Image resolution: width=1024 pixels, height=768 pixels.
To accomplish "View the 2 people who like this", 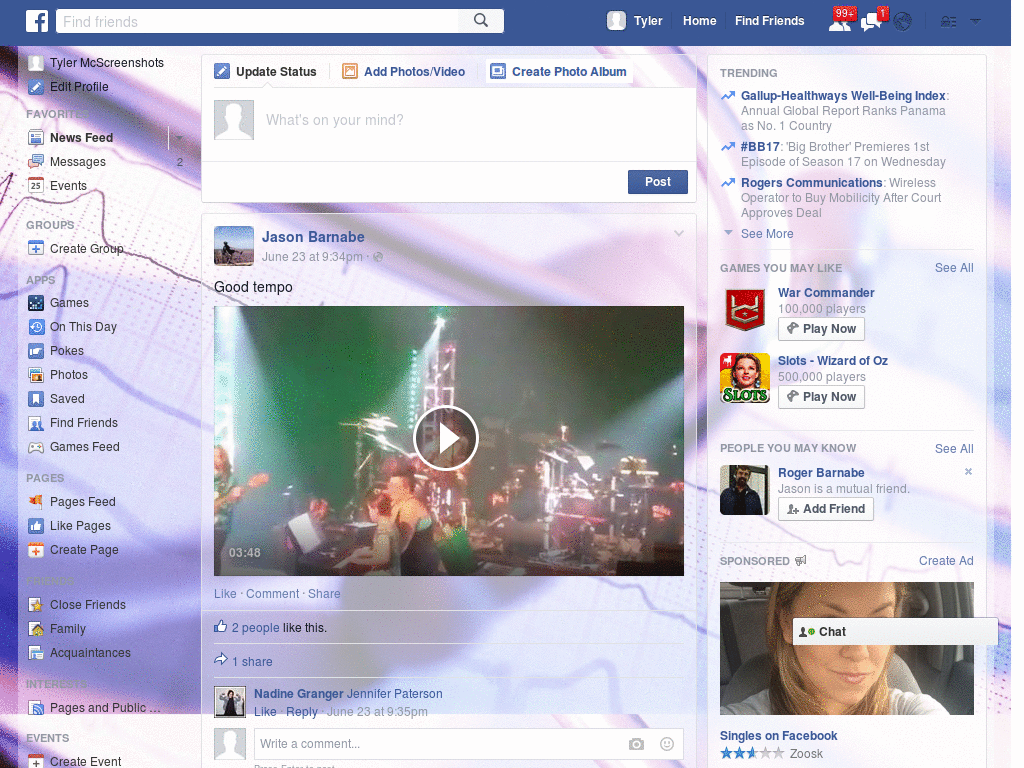I will point(255,628).
